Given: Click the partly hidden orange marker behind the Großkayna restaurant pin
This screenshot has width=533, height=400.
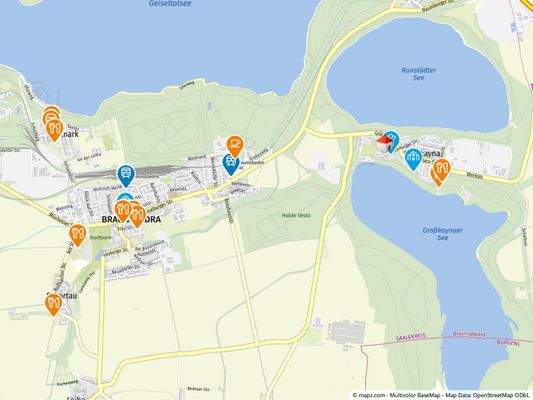Looking at the screenshot, I should tap(435, 177).
